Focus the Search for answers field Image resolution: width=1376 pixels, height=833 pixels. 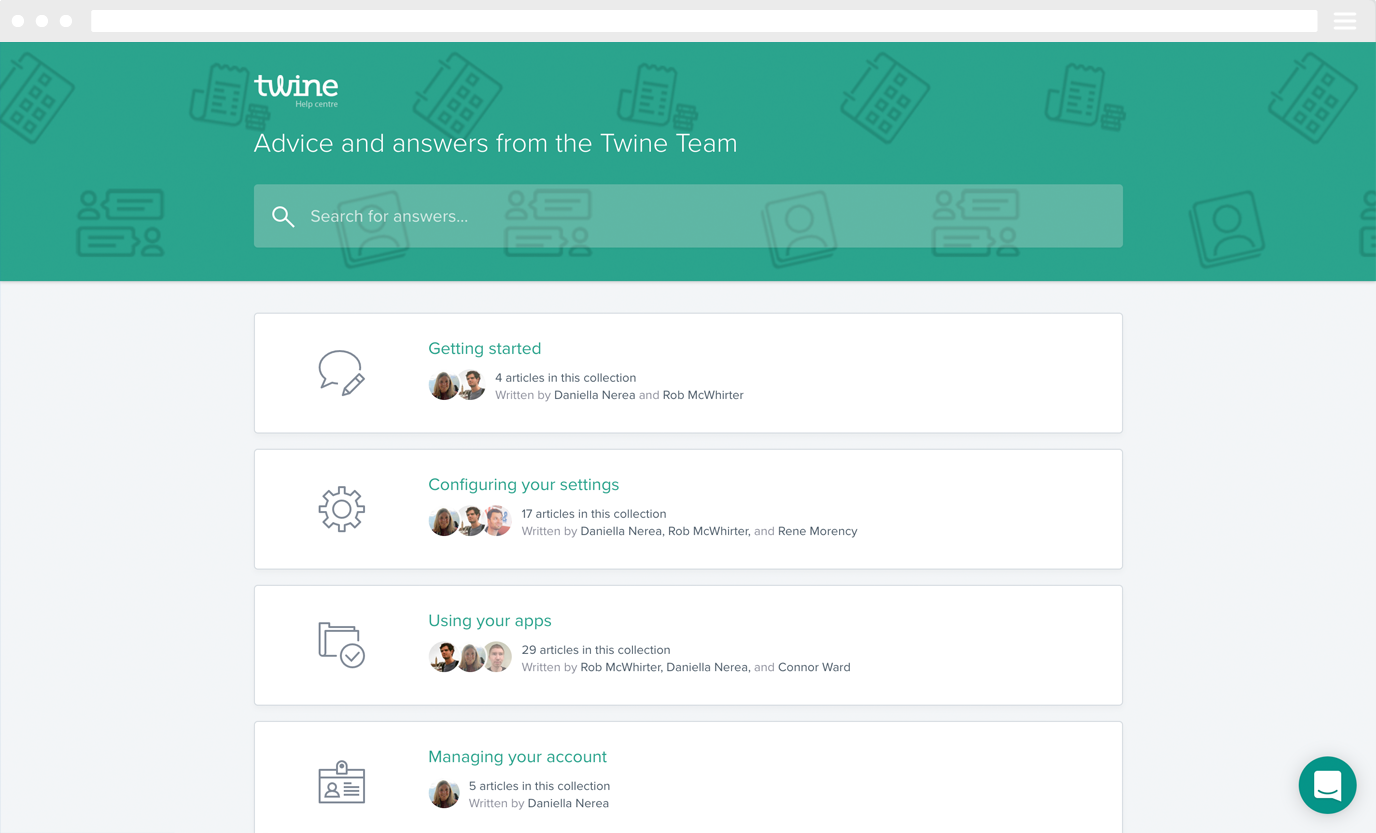tap(700, 216)
